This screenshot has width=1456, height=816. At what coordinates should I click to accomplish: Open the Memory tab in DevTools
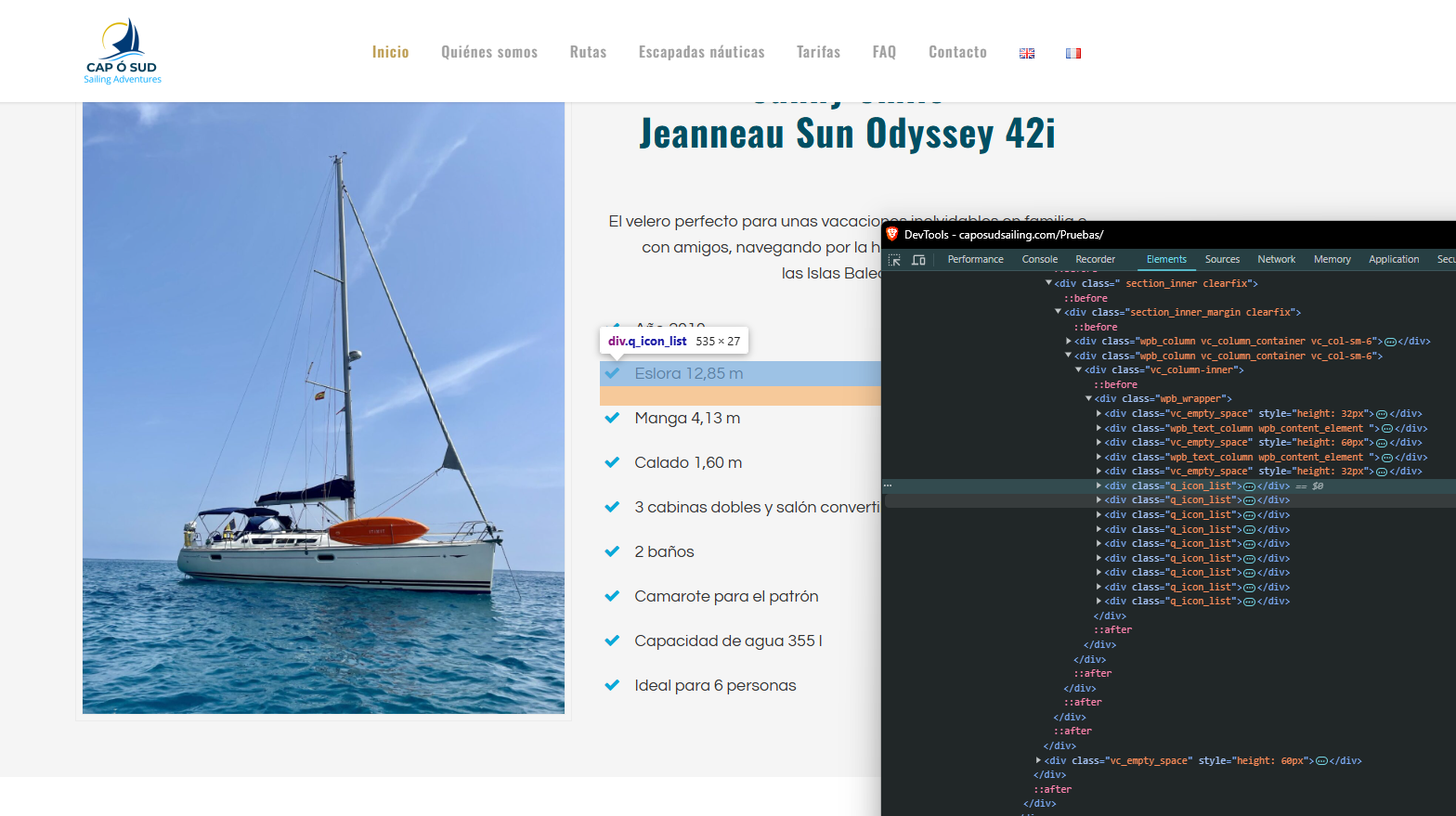[1332, 260]
